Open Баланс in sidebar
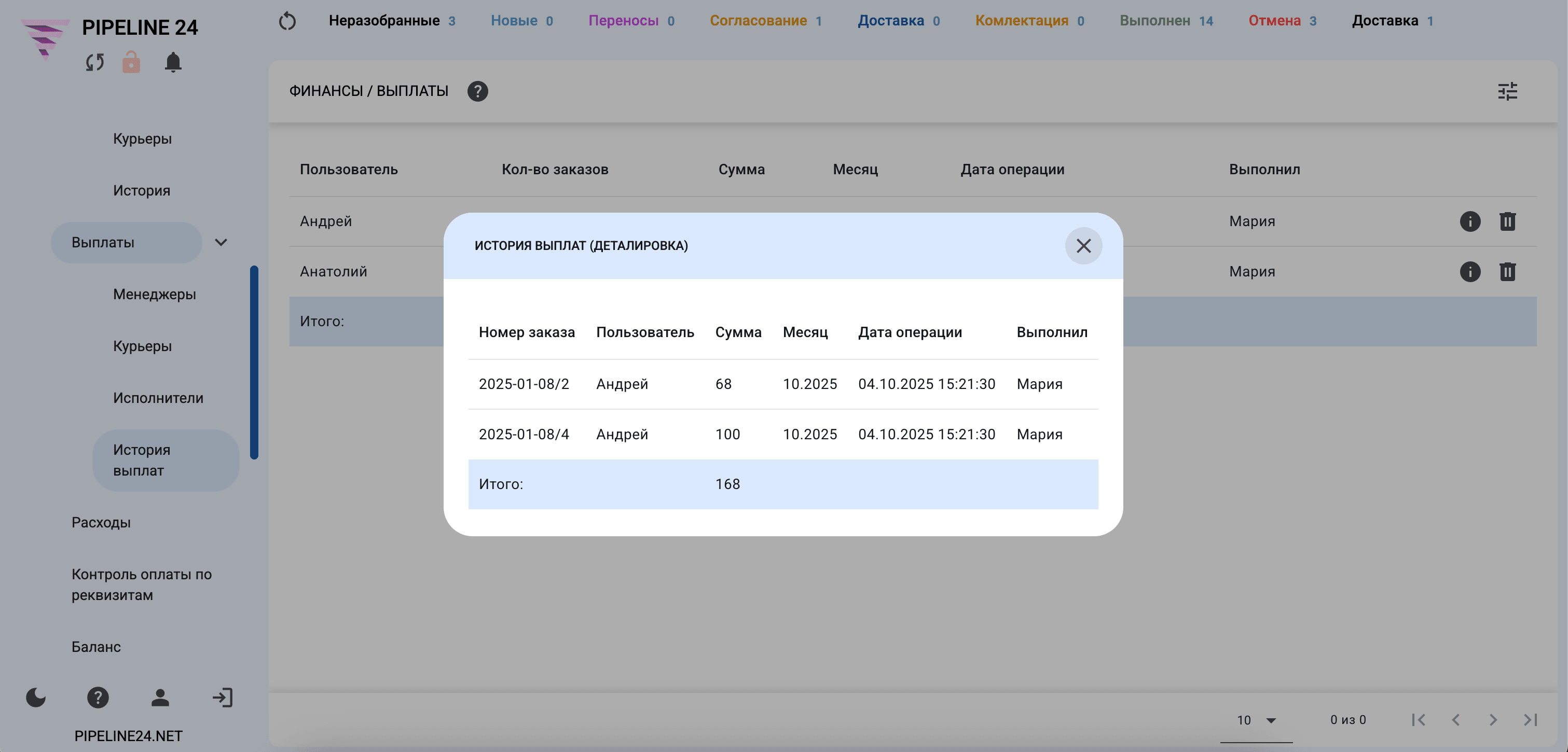This screenshot has height=752, width=1568. pyautogui.click(x=96, y=647)
